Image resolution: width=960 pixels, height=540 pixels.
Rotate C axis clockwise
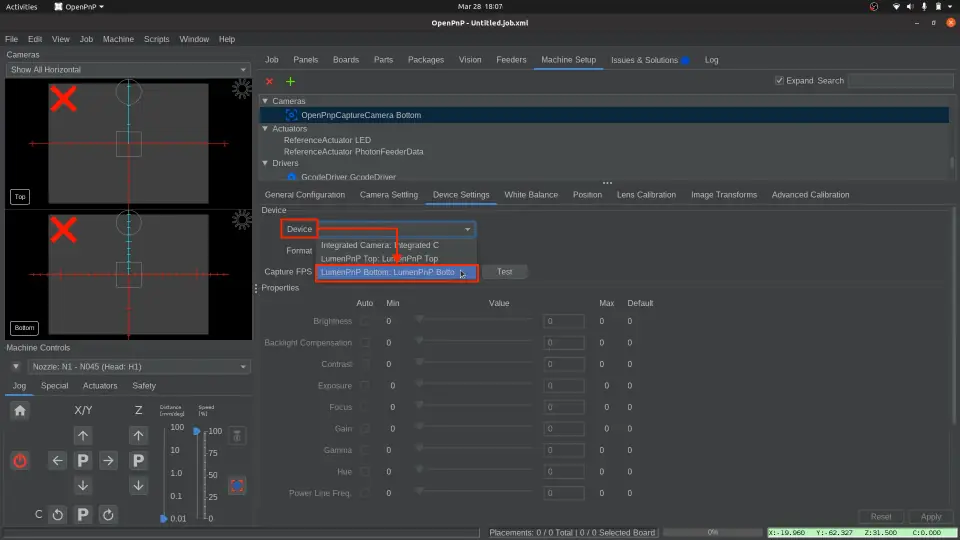(x=108, y=514)
